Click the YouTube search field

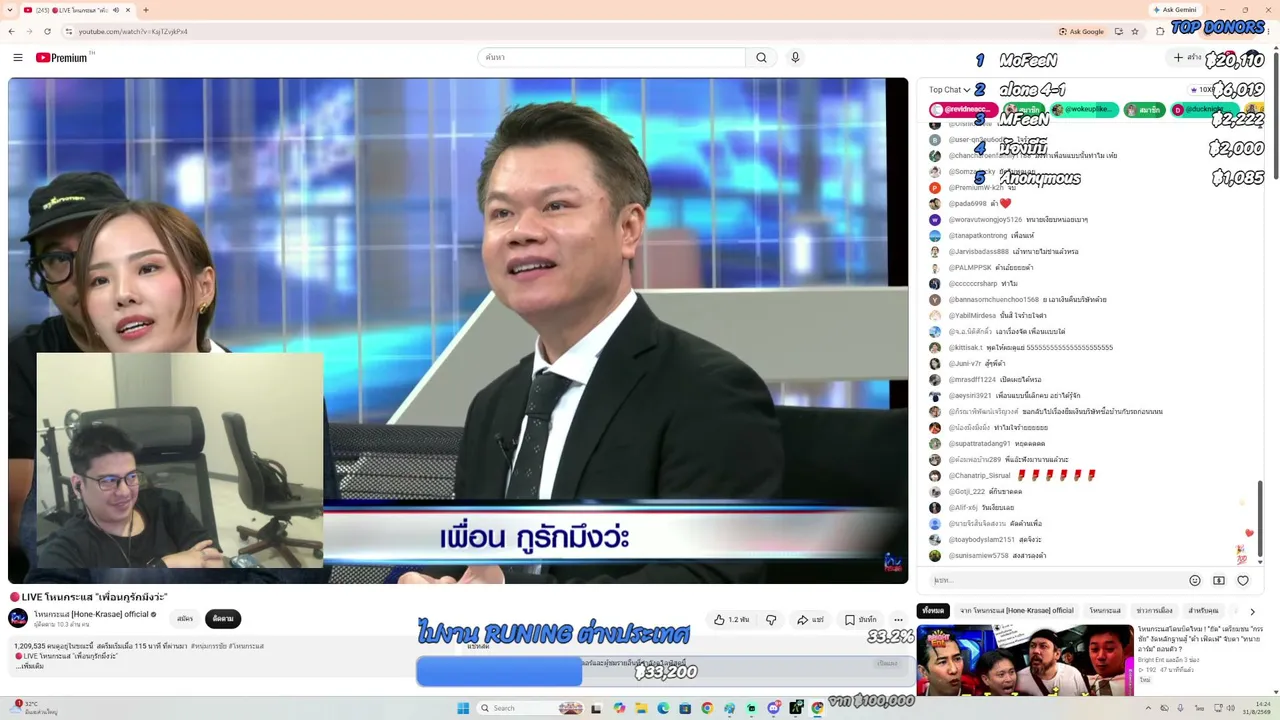coord(611,57)
